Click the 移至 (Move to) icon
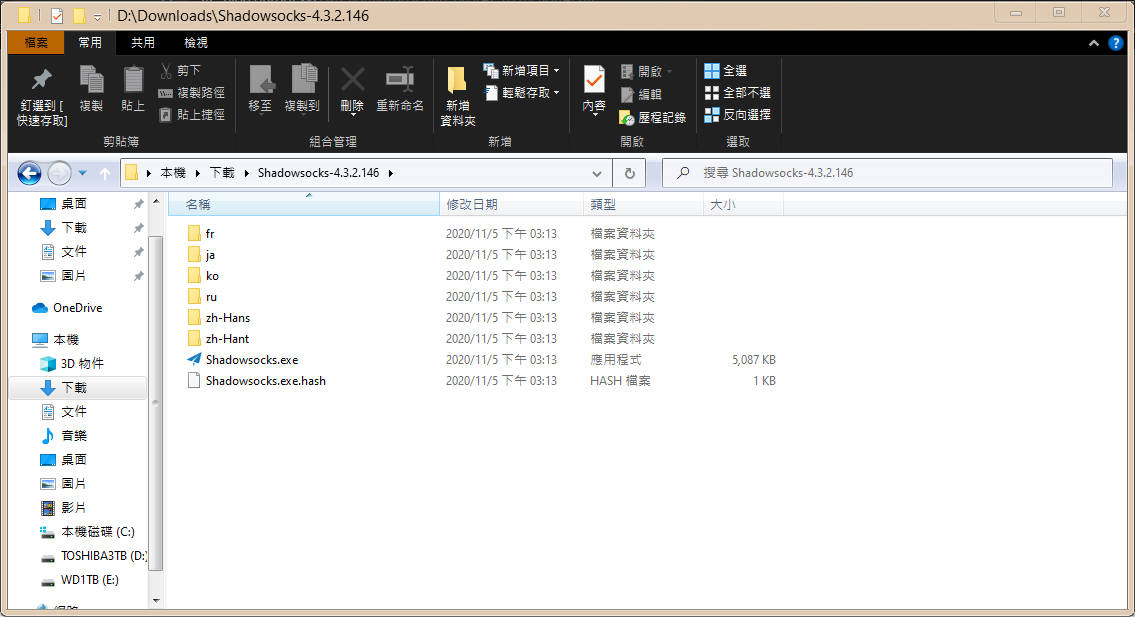1135x617 pixels. 261,90
